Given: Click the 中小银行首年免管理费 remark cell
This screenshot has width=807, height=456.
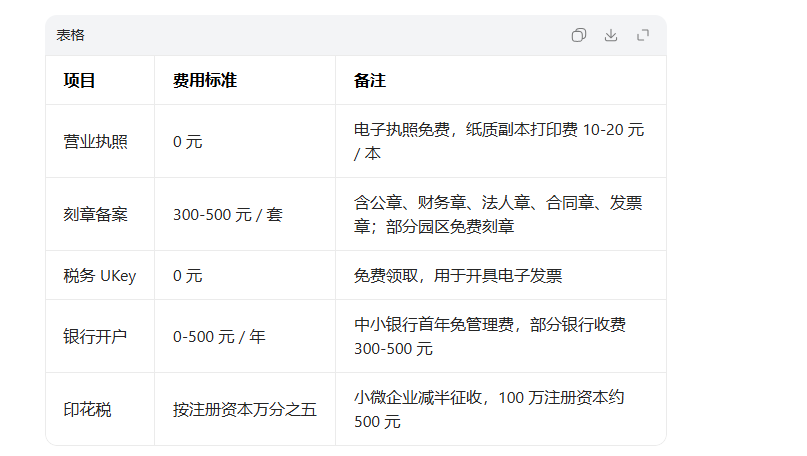Looking at the screenshot, I should (x=490, y=337).
